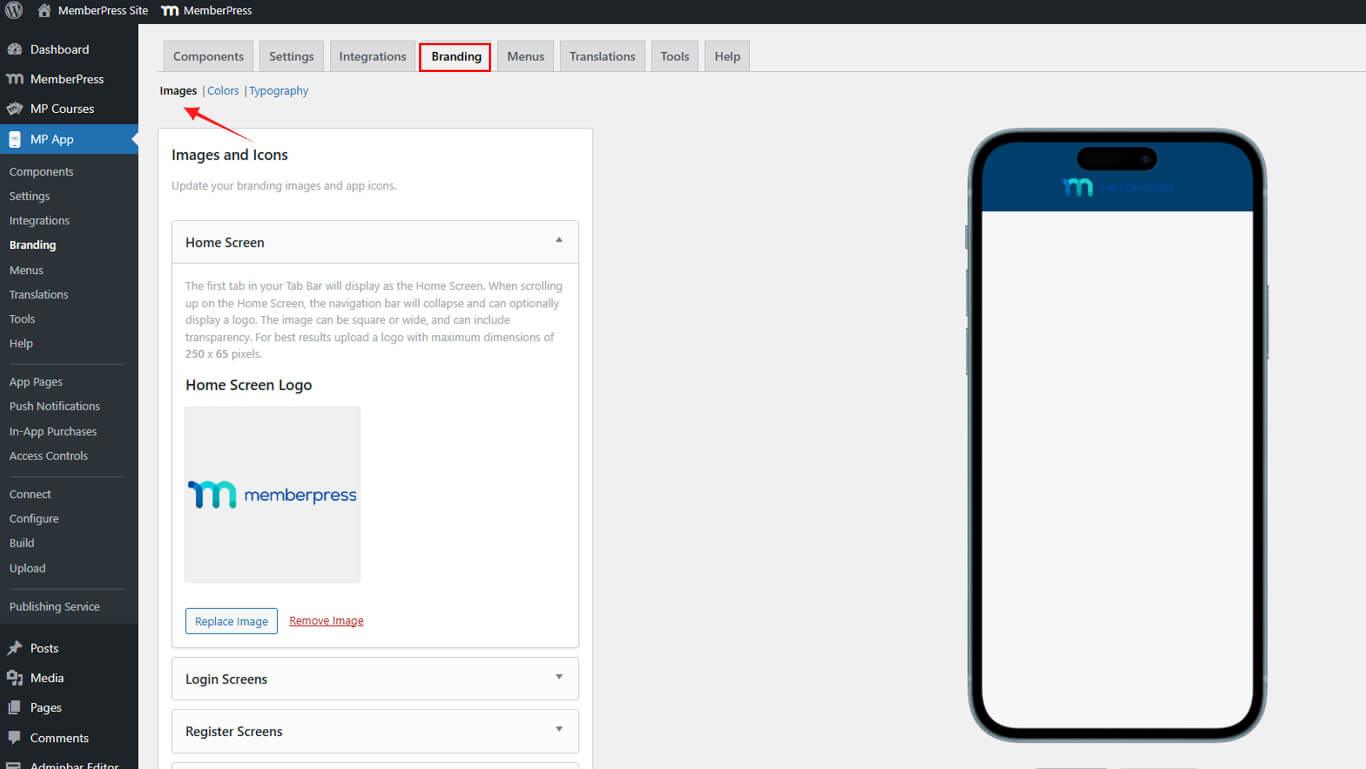Open Dashboard from the sidebar icon

coord(15,49)
